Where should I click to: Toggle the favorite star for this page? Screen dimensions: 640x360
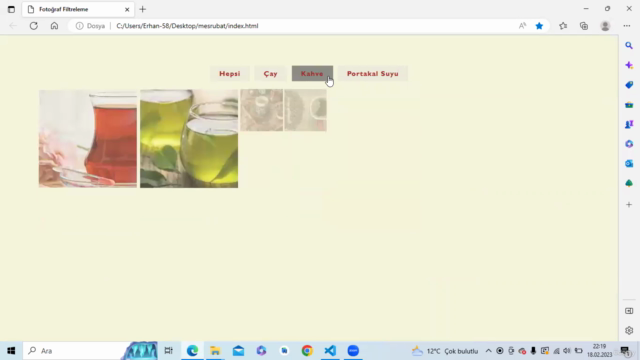(539, 26)
